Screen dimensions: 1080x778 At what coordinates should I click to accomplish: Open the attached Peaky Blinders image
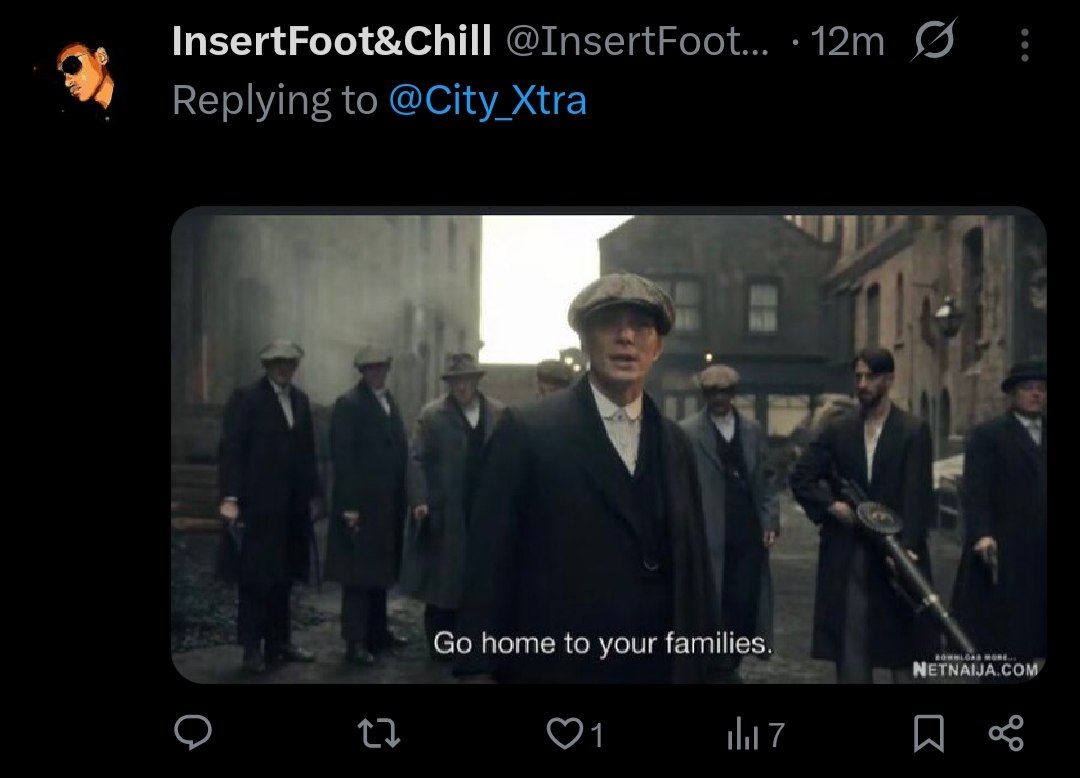coord(608,445)
